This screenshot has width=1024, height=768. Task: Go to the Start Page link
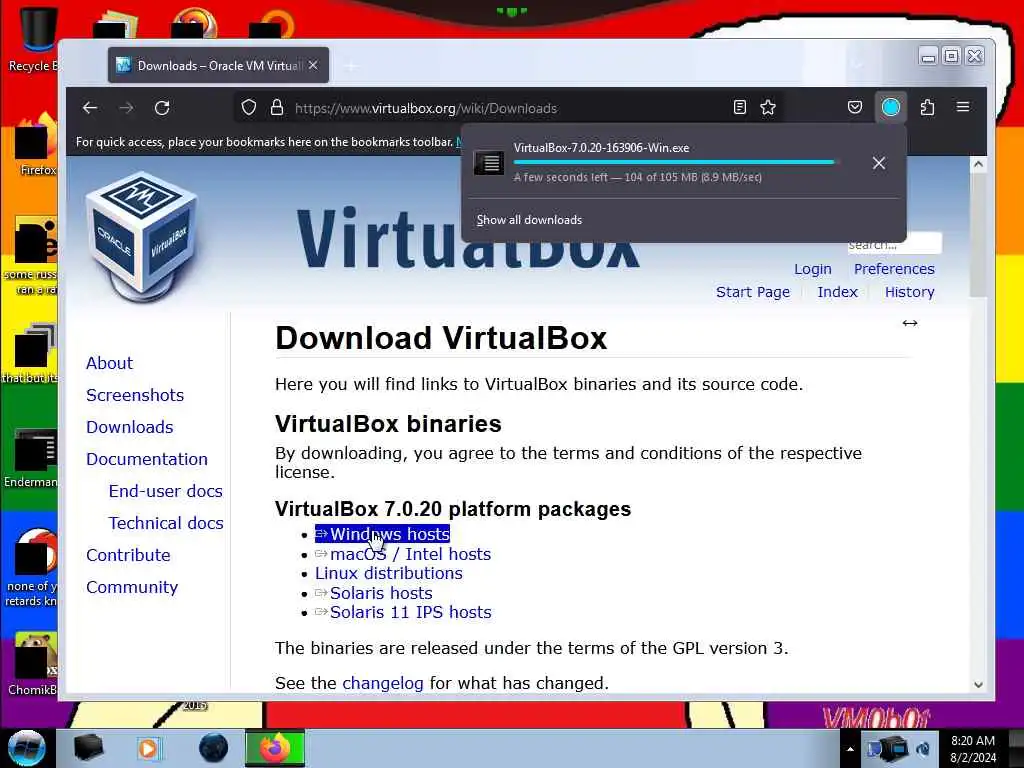753,292
